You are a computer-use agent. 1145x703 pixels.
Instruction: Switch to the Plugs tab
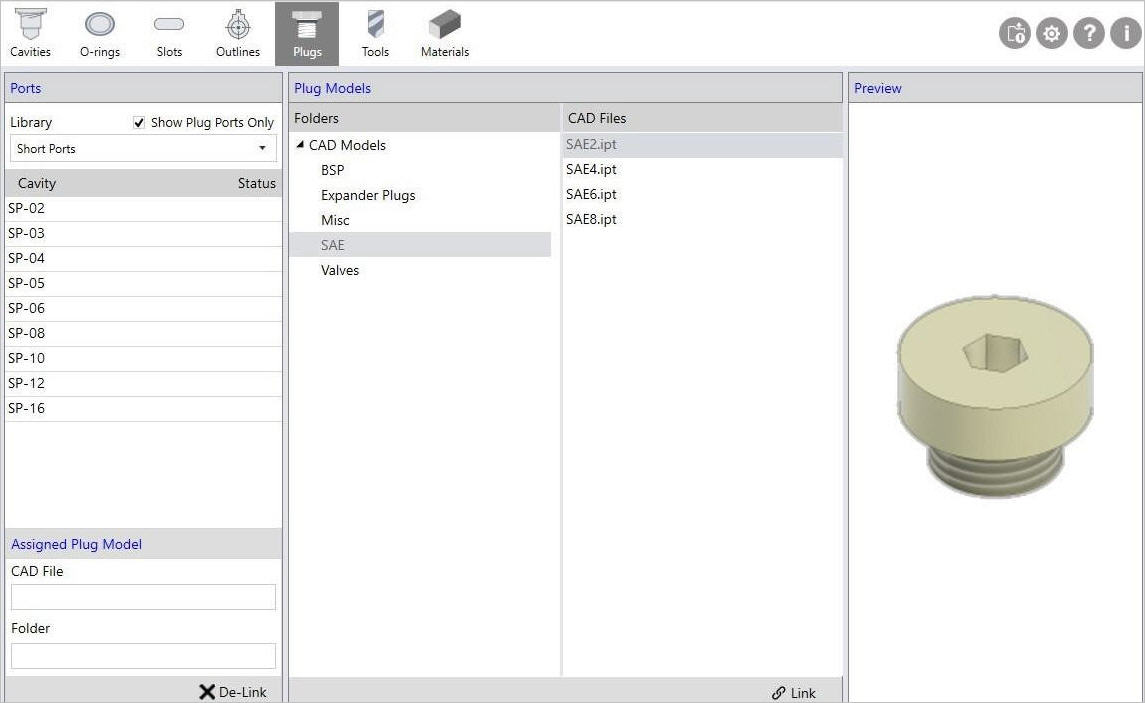pos(306,33)
